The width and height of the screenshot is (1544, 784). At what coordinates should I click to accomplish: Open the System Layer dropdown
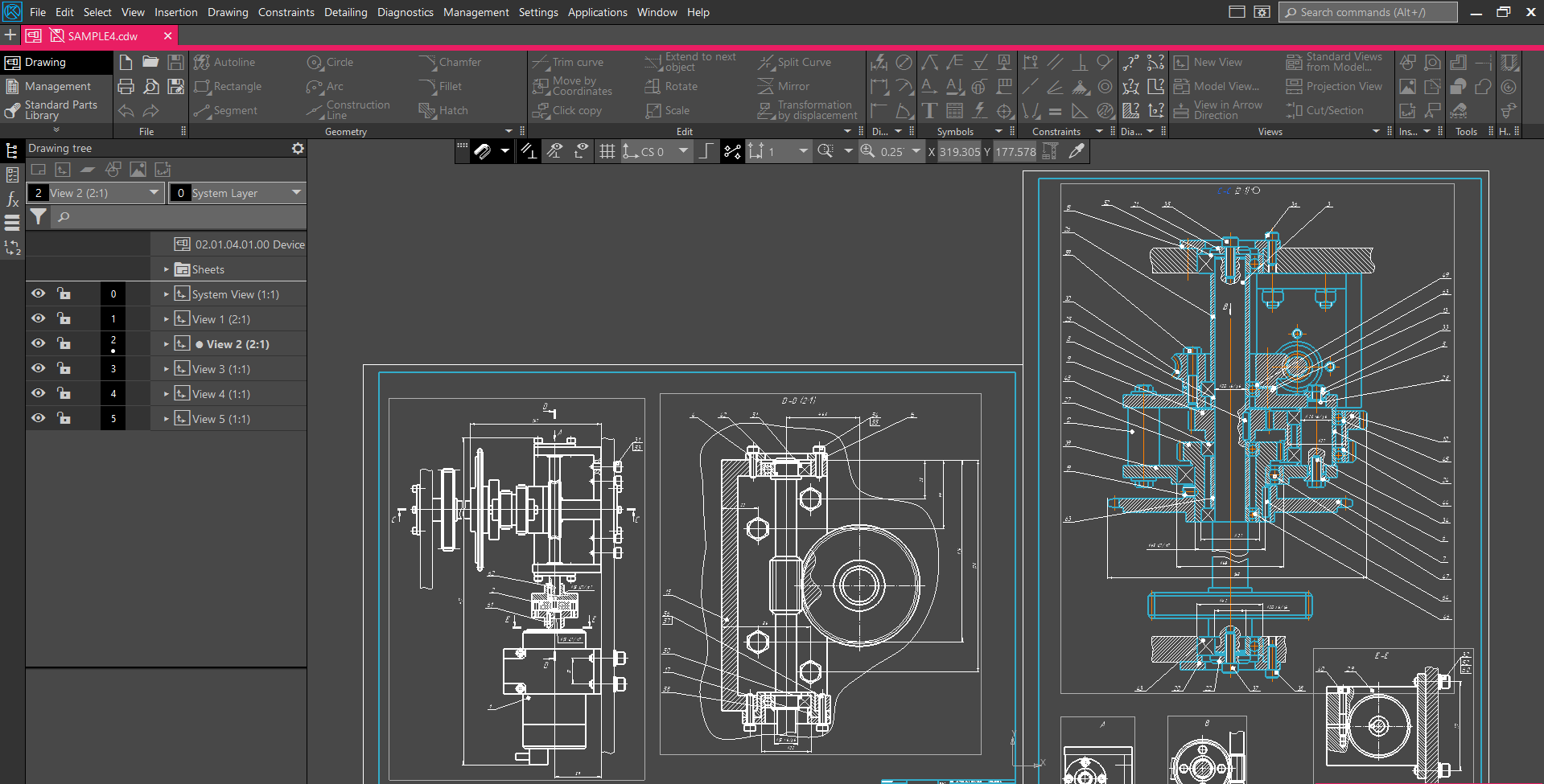pos(296,193)
